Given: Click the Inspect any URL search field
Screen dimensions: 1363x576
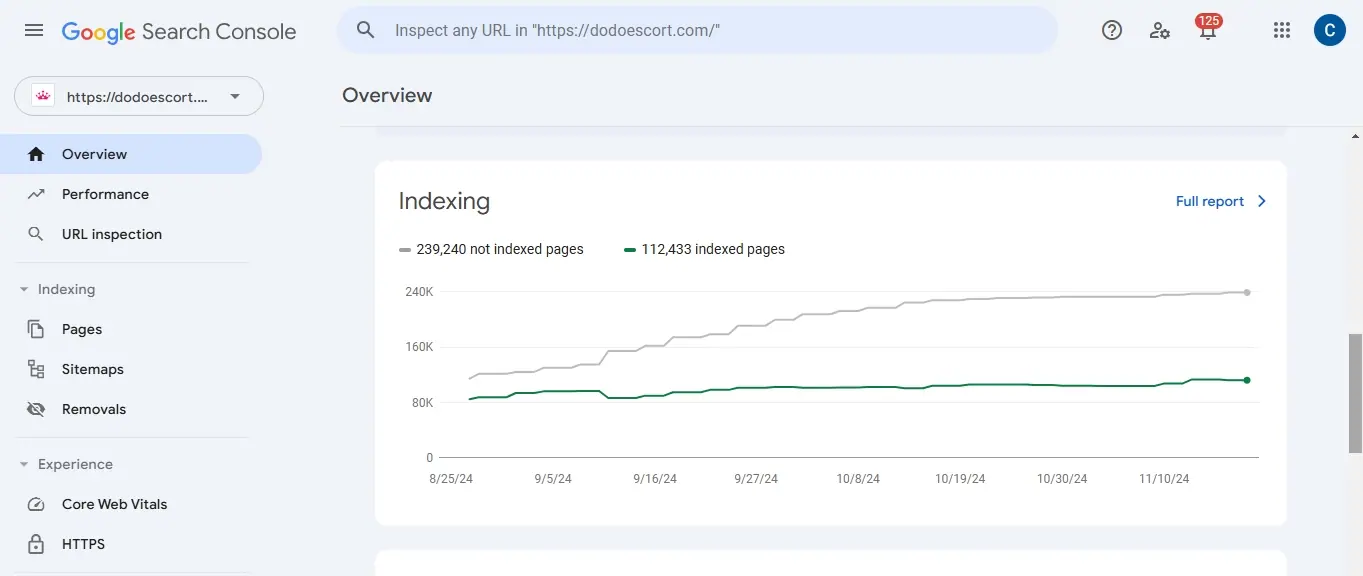Looking at the screenshot, I should point(700,30).
